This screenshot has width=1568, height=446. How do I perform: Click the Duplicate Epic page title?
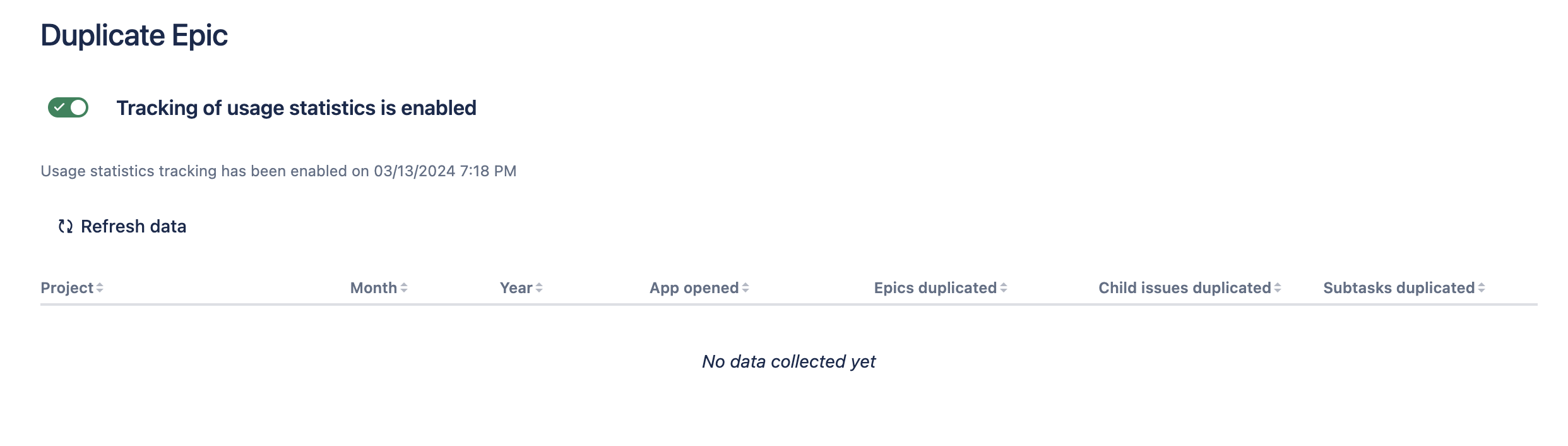pyautogui.click(x=134, y=35)
